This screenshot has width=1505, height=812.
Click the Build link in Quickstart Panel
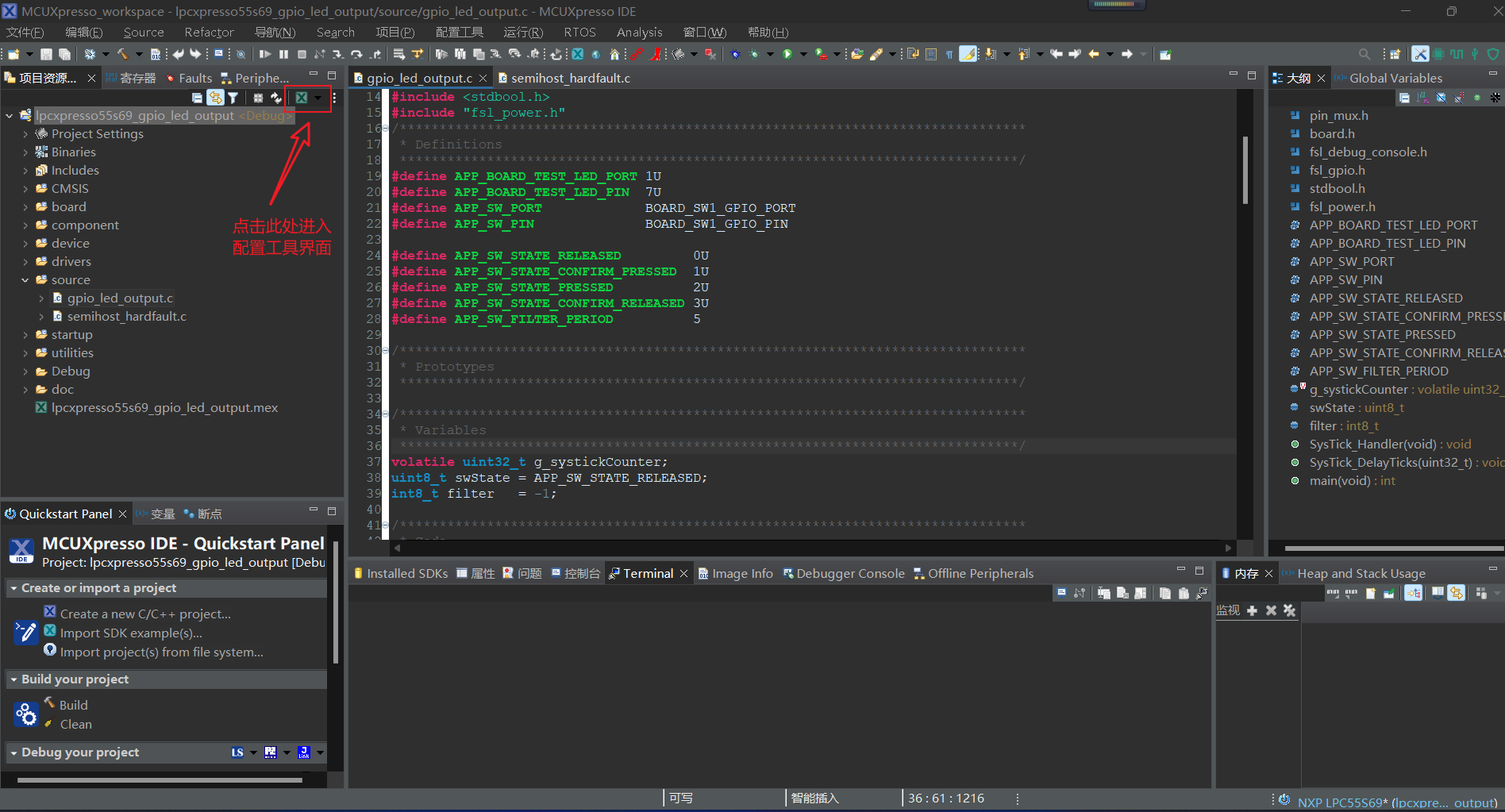(73, 706)
